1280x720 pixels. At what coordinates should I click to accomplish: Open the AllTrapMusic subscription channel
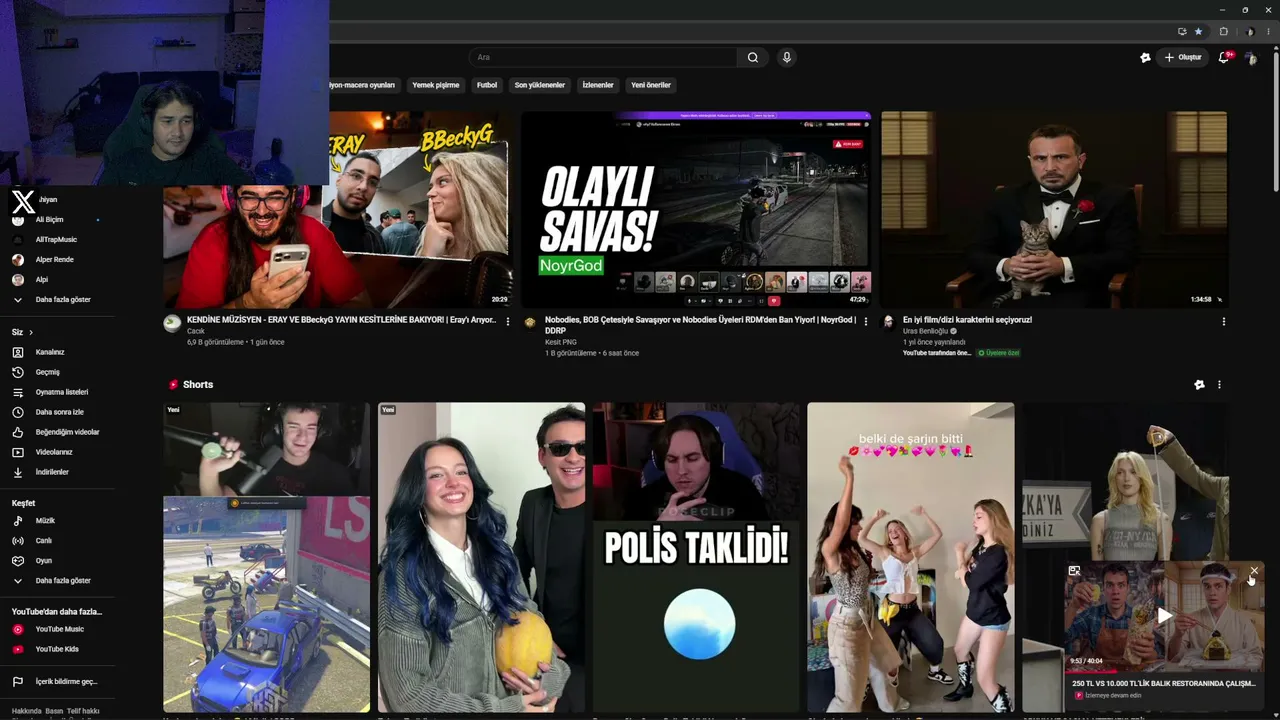coord(57,240)
